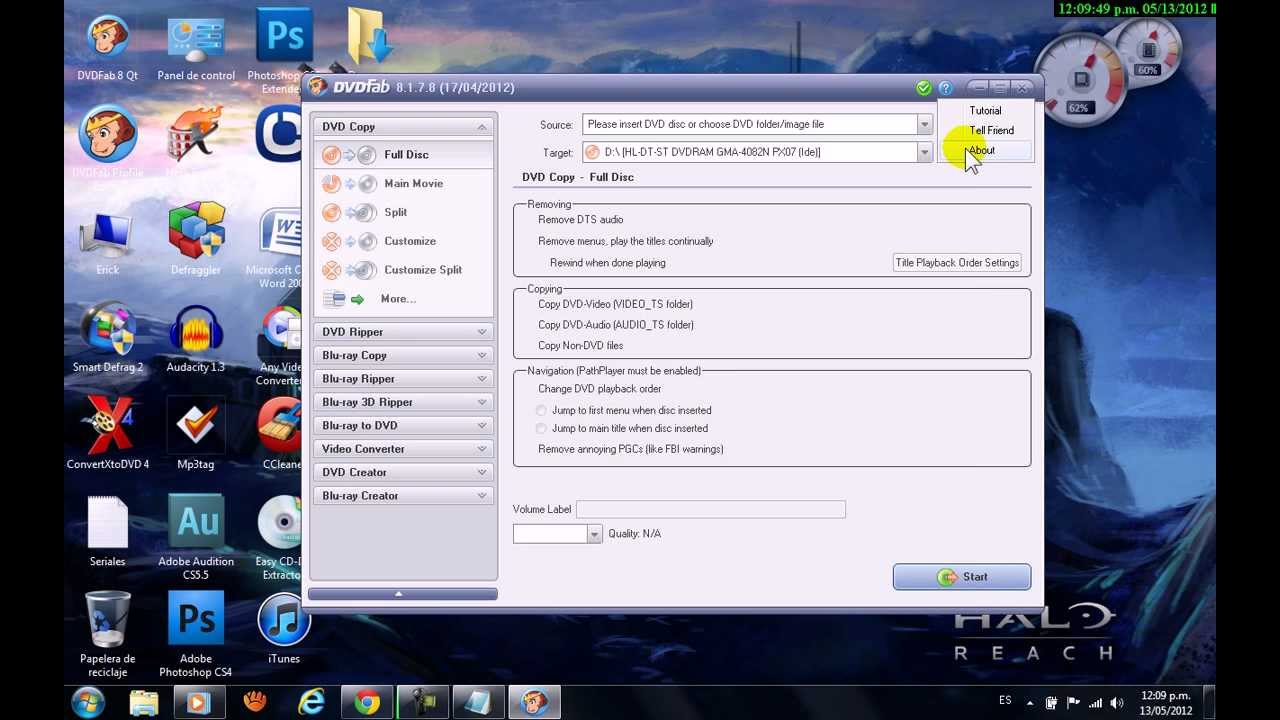The width and height of the screenshot is (1280, 720).
Task: Select DVDFab taskbar button
Action: [x=534, y=703]
